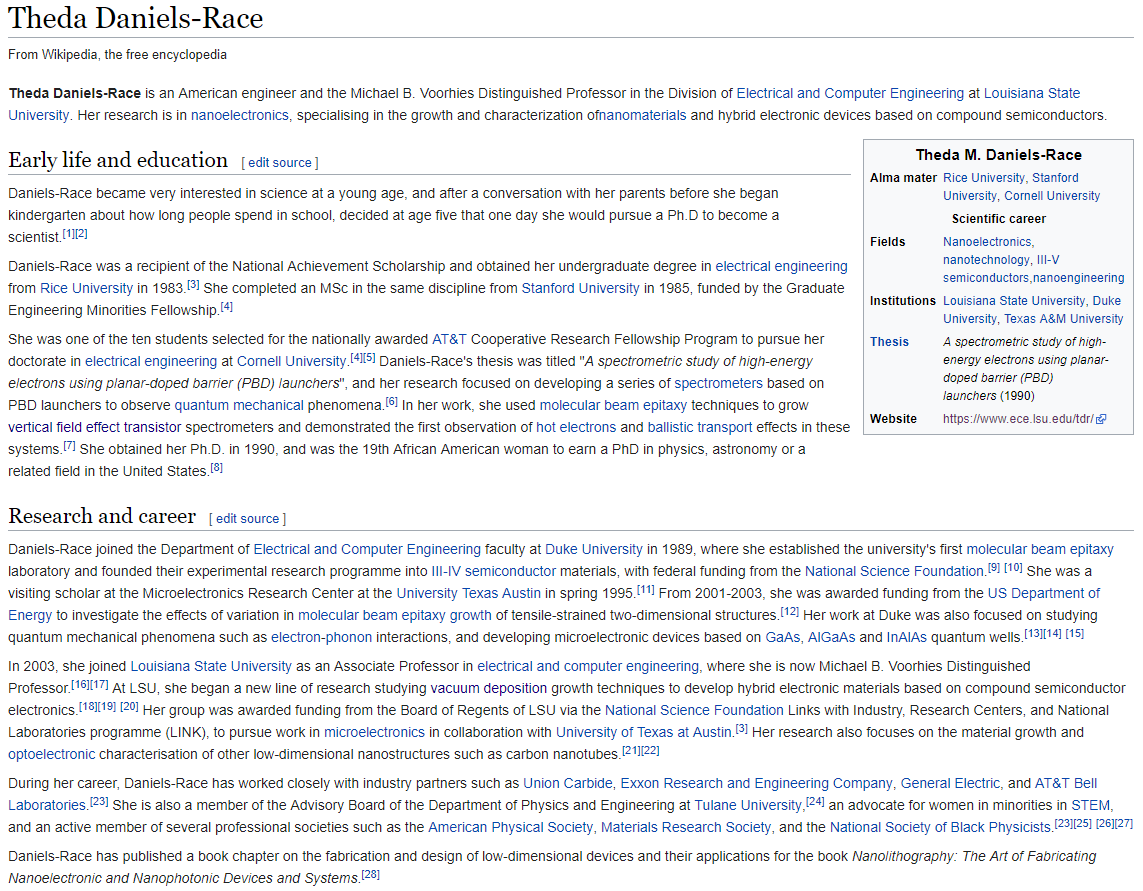
Task: Follow the quantum mechanical link
Action: click(x=239, y=405)
